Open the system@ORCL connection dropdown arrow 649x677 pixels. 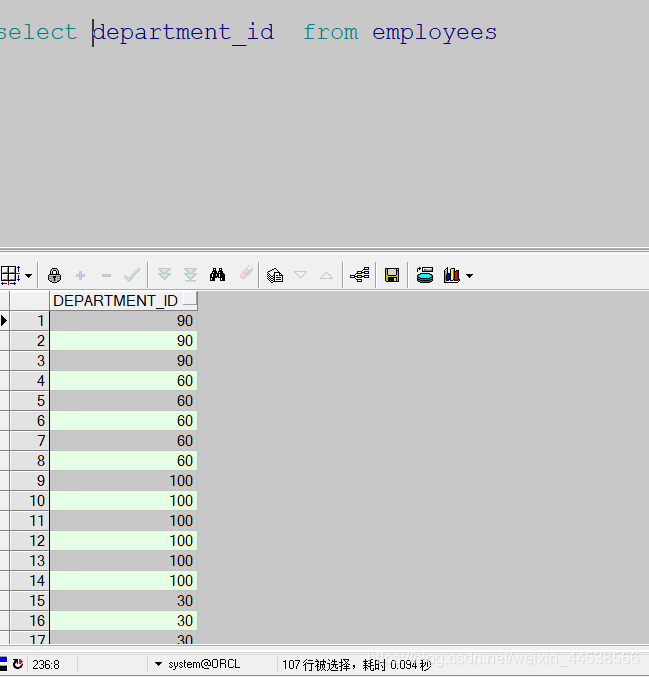(x=158, y=664)
